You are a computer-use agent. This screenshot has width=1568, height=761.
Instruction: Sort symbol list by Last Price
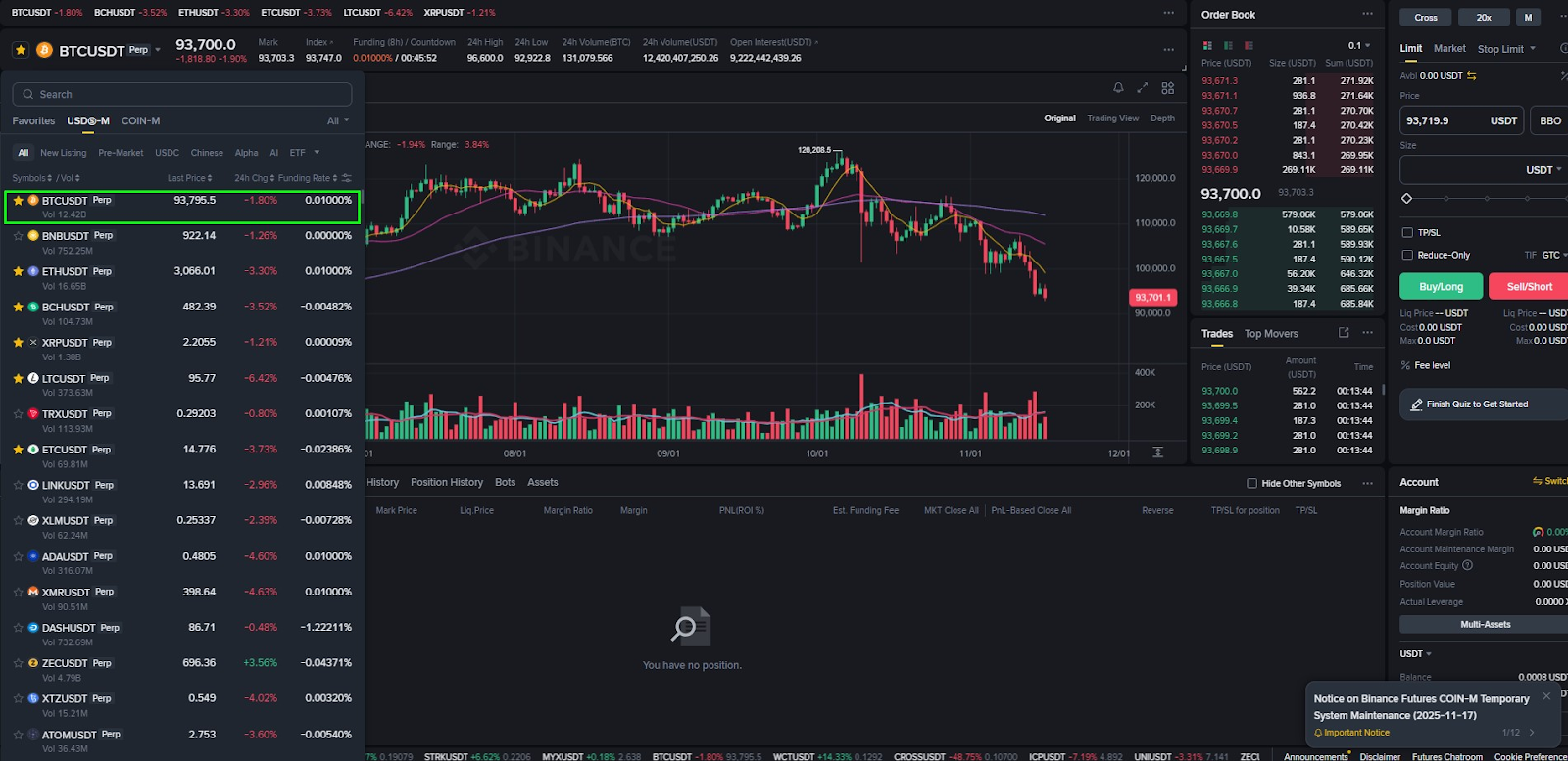click(189, 178)
